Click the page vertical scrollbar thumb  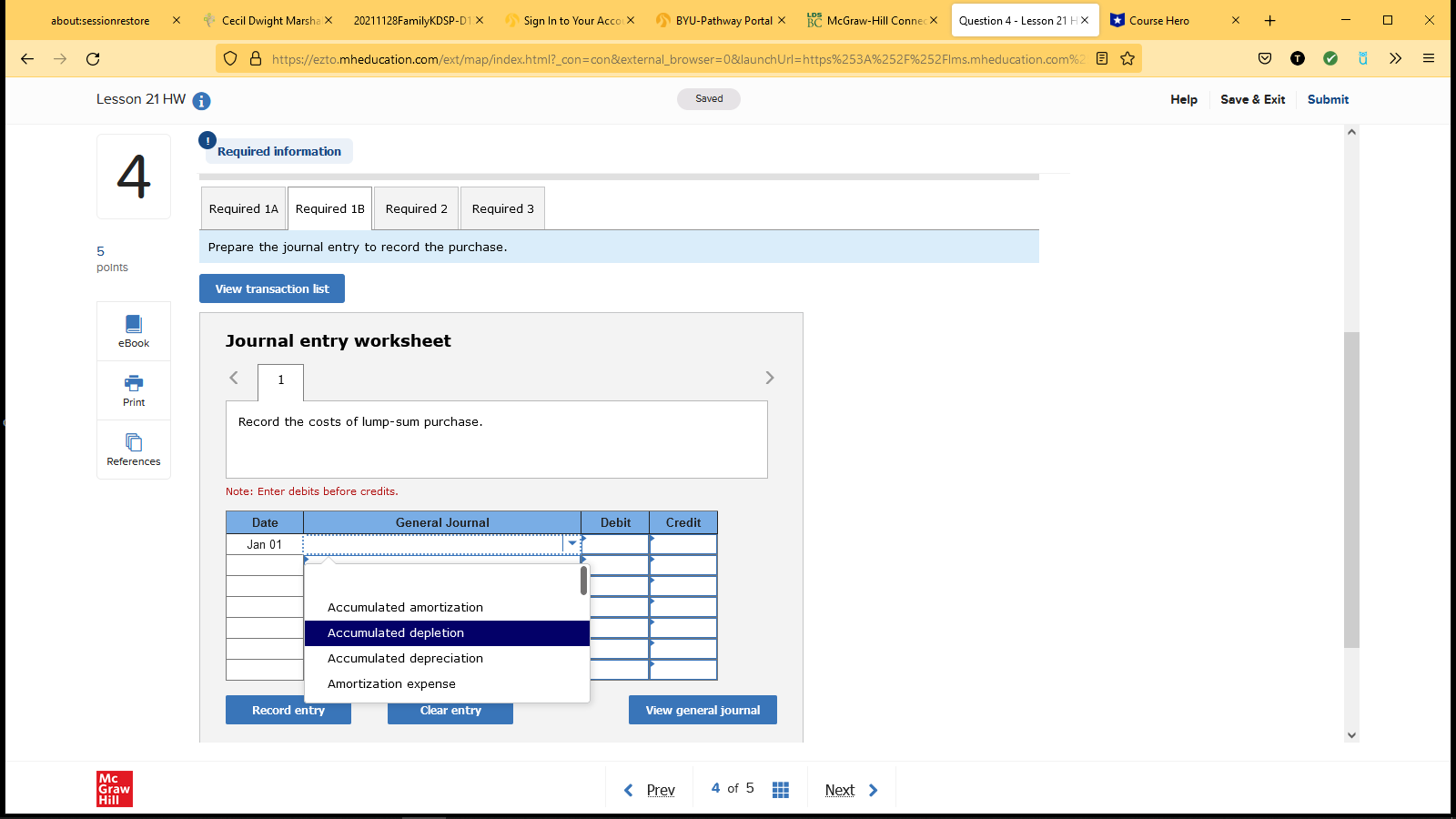(x=1351, y=490)
